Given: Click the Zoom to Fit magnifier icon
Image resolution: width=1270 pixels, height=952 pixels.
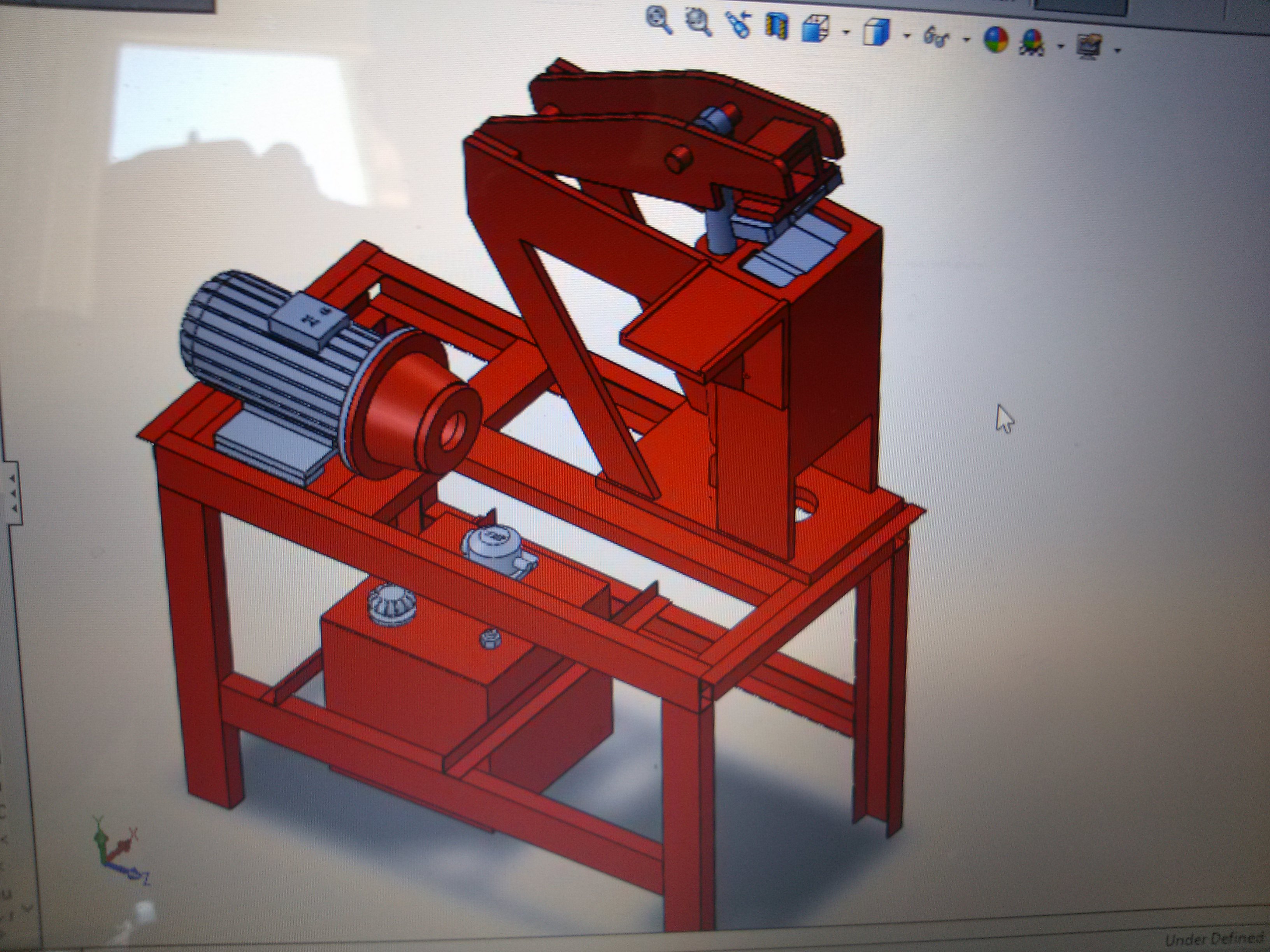Looking at the screenshot, I should coord(660,20).
